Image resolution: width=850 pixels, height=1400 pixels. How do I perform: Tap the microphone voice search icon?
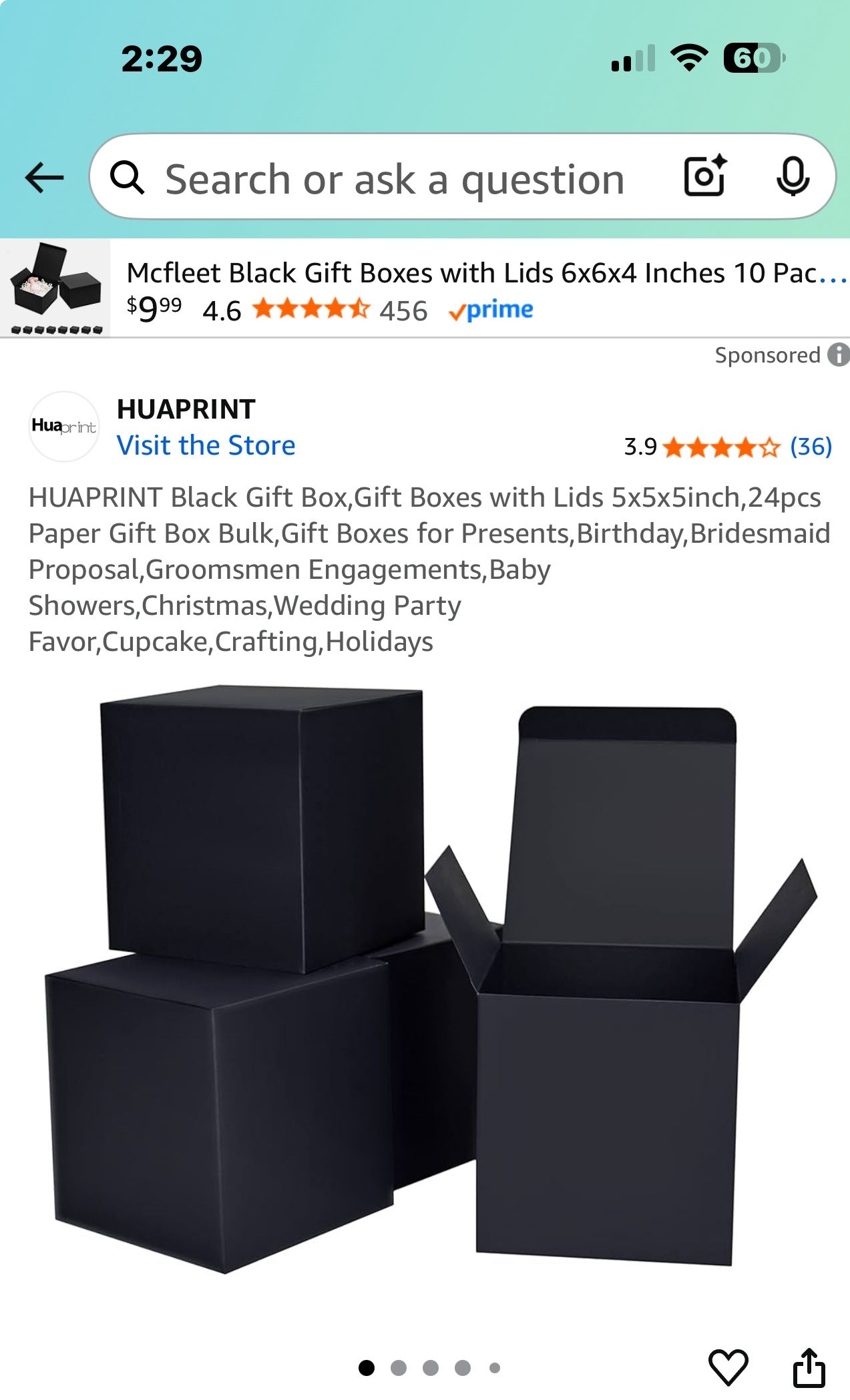tap(793, 176)
